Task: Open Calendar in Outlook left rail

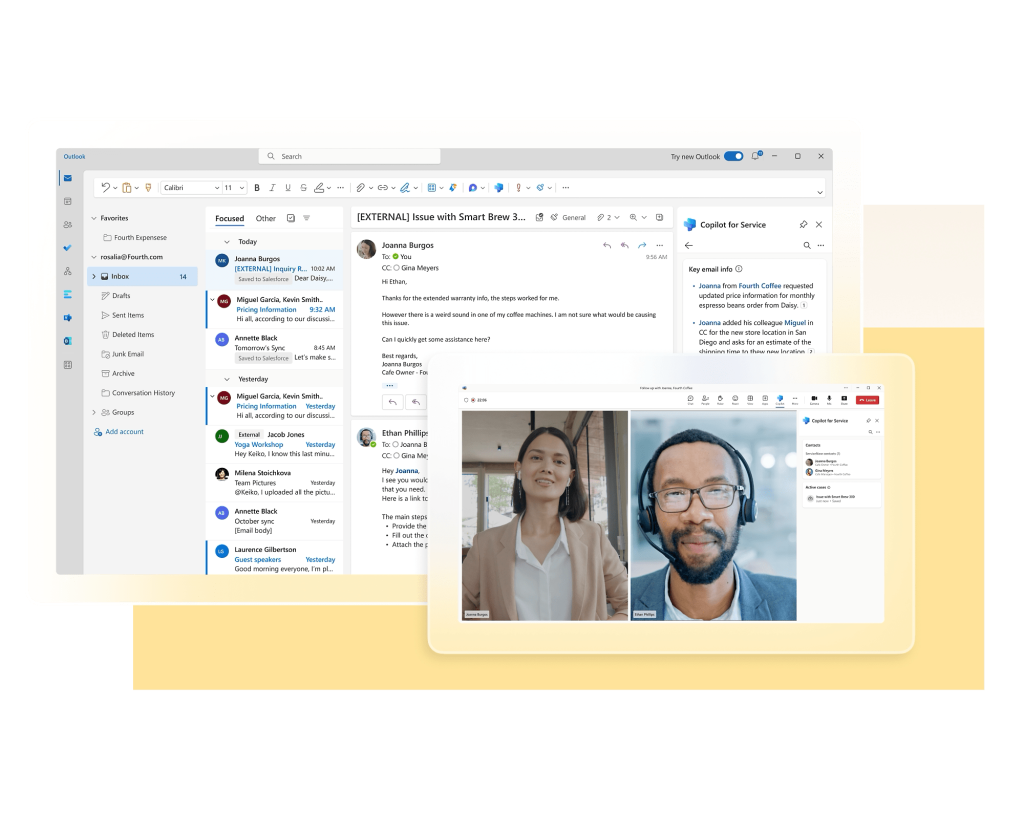Action: (x=68, y=201)
